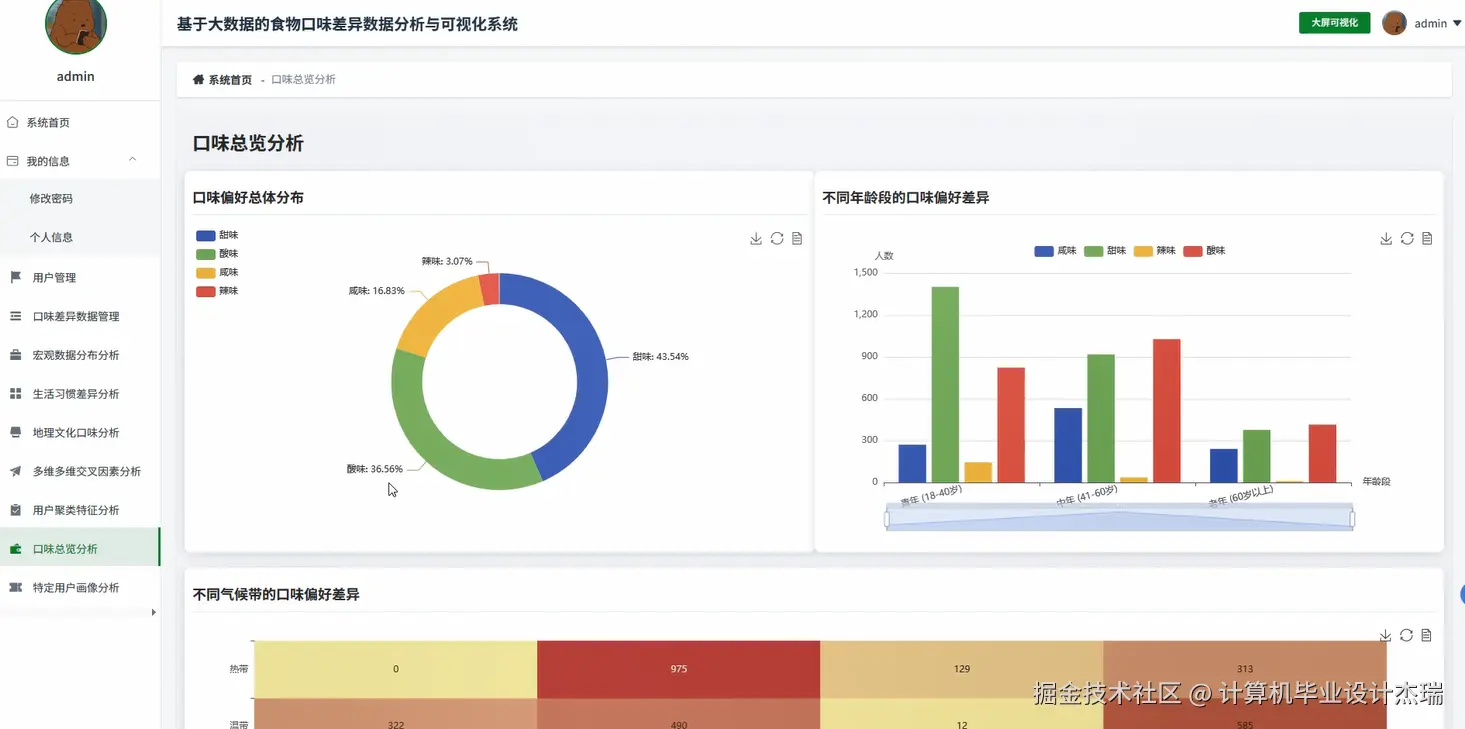
Task: Open data view for the pie chart
Action: [797, 239]
